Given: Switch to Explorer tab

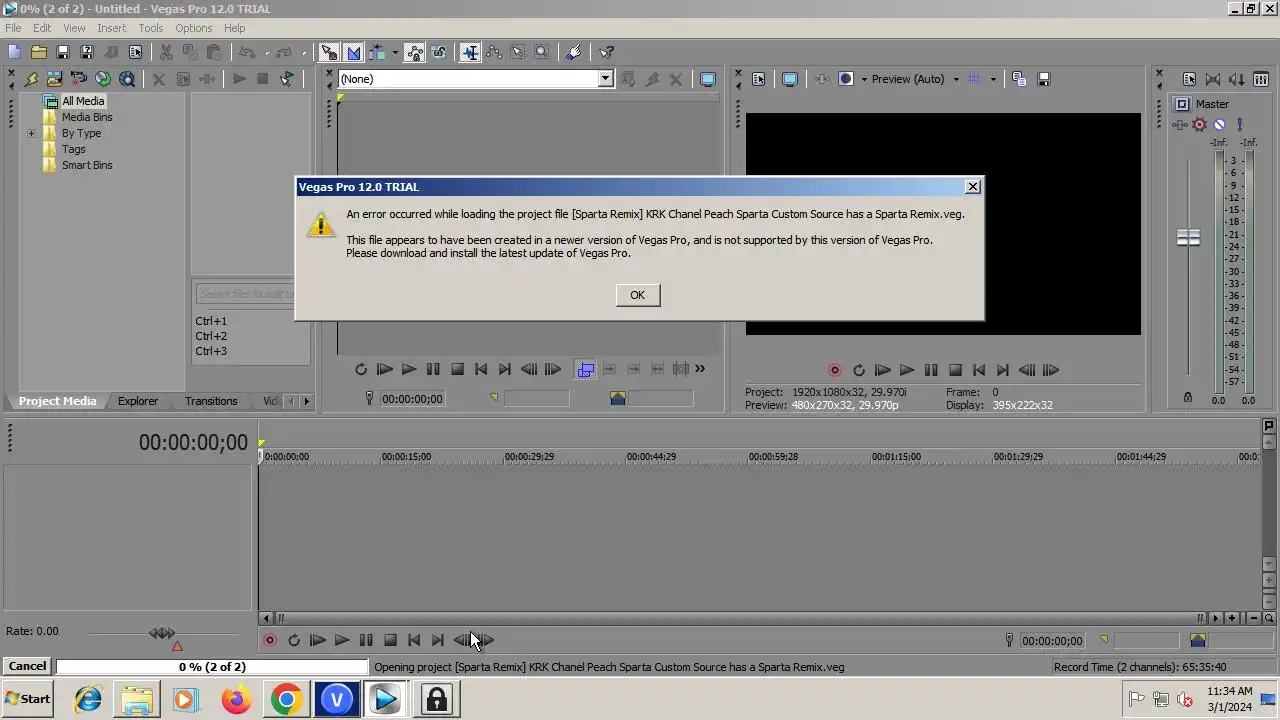Looking at the screenshot, I should (x=138, y=401).
